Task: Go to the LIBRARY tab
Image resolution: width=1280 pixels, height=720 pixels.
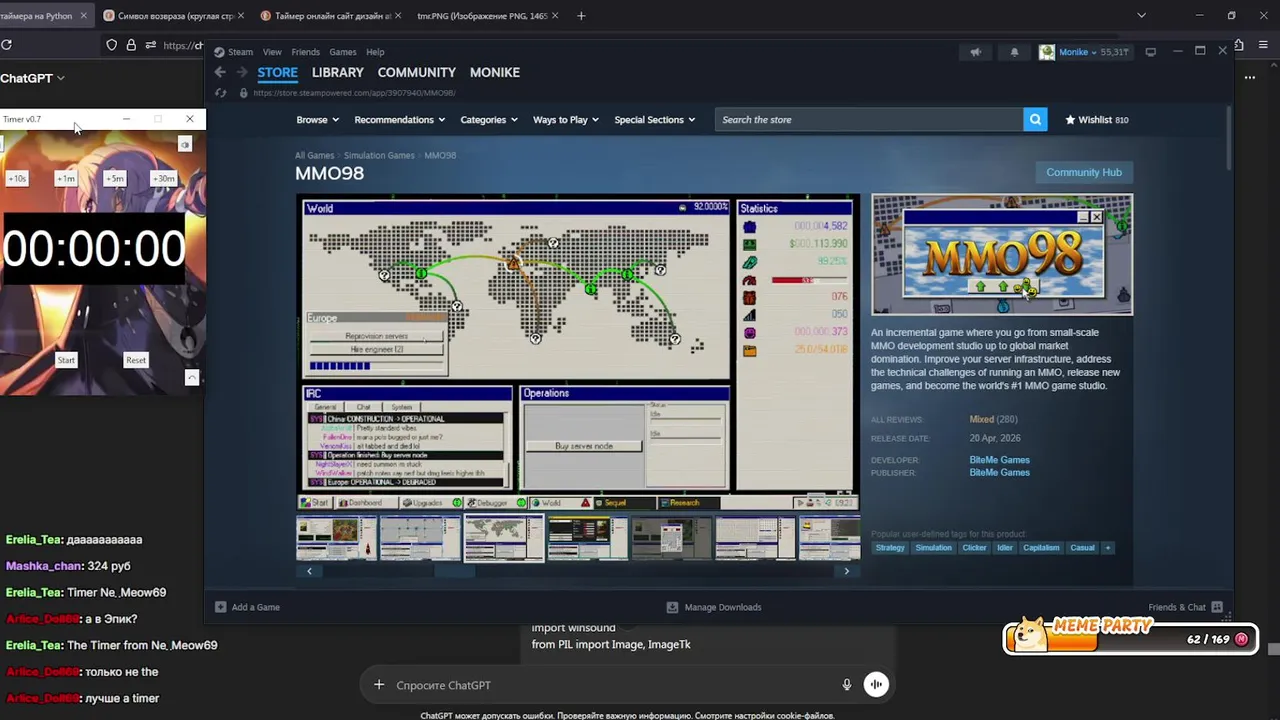Action: [337, 72]
